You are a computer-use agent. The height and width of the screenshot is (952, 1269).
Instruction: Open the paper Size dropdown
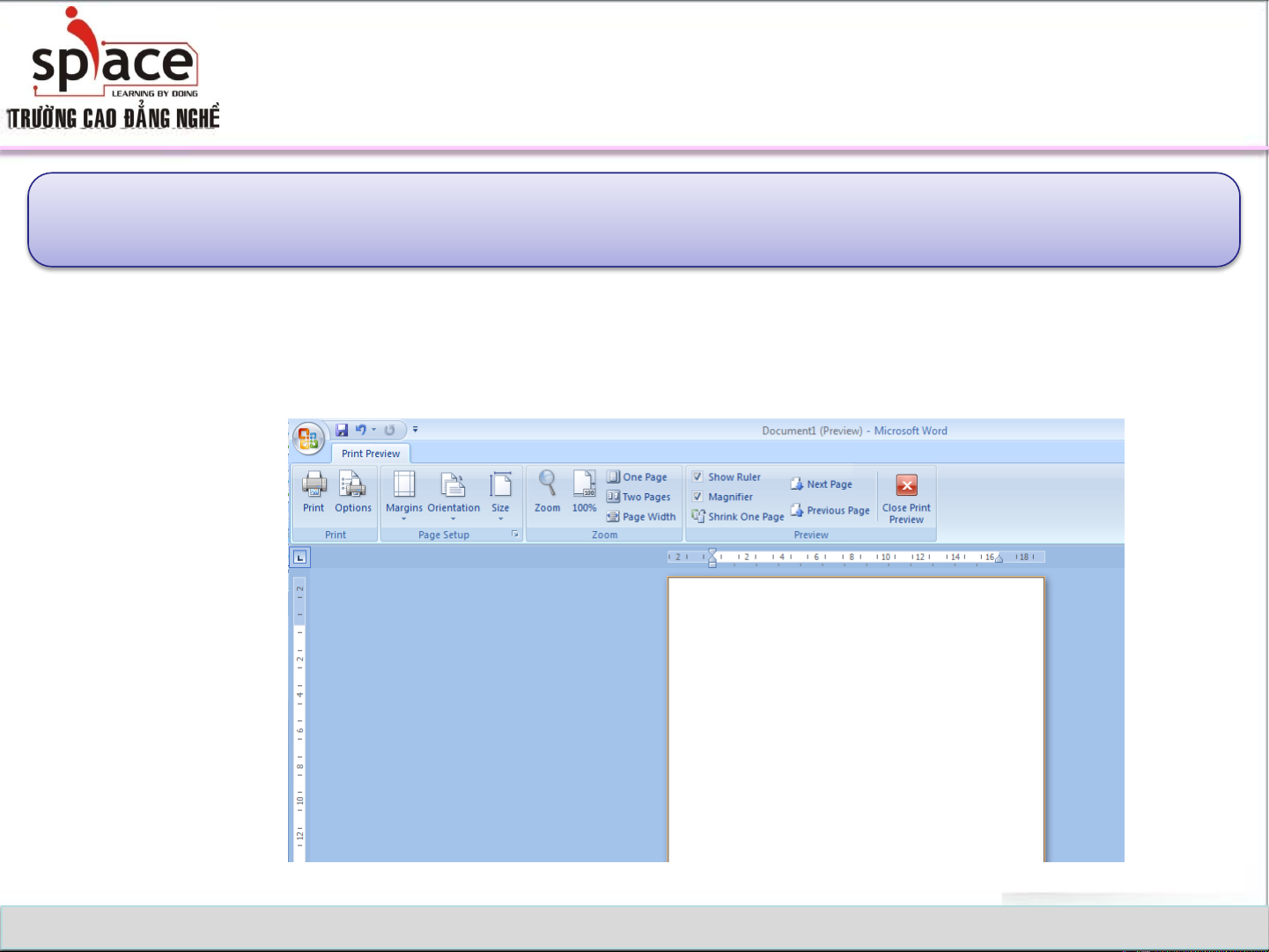click(x=500, y=493)
